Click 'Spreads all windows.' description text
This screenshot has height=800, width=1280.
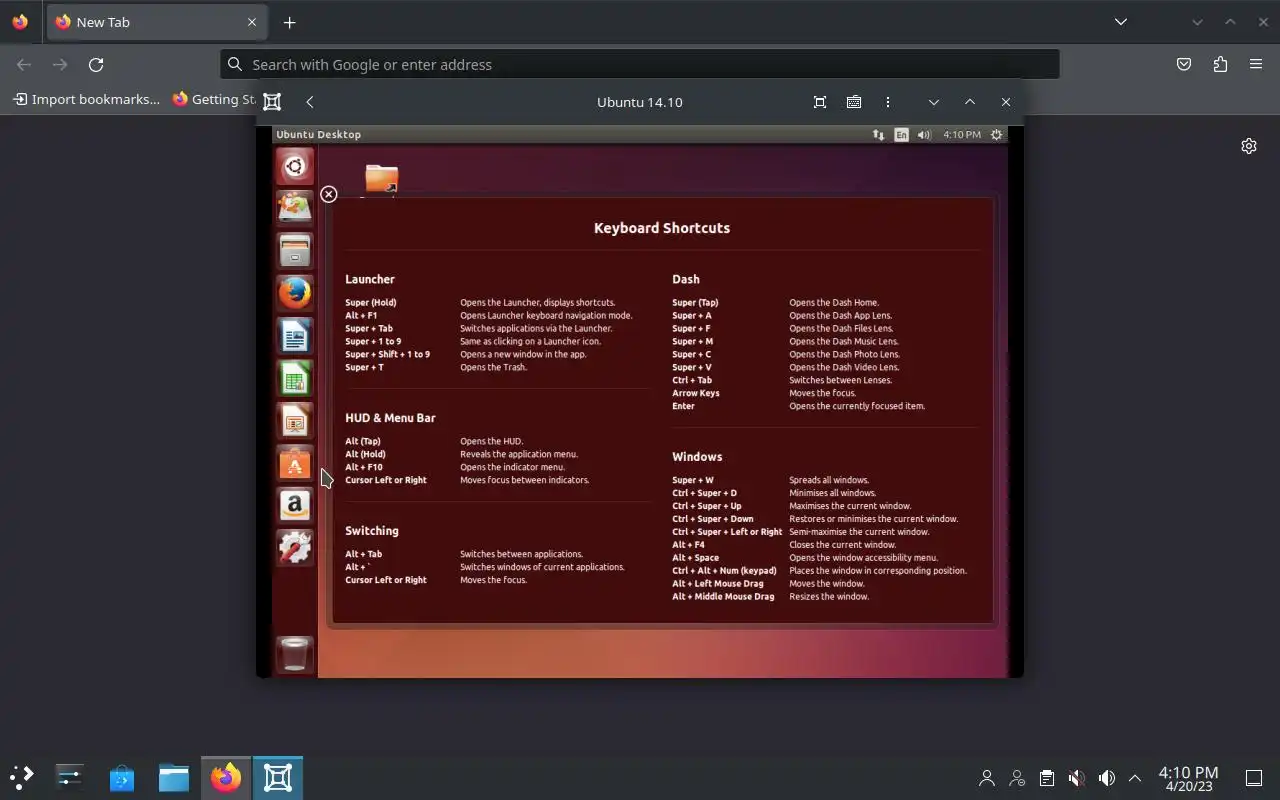coord(829,480)
